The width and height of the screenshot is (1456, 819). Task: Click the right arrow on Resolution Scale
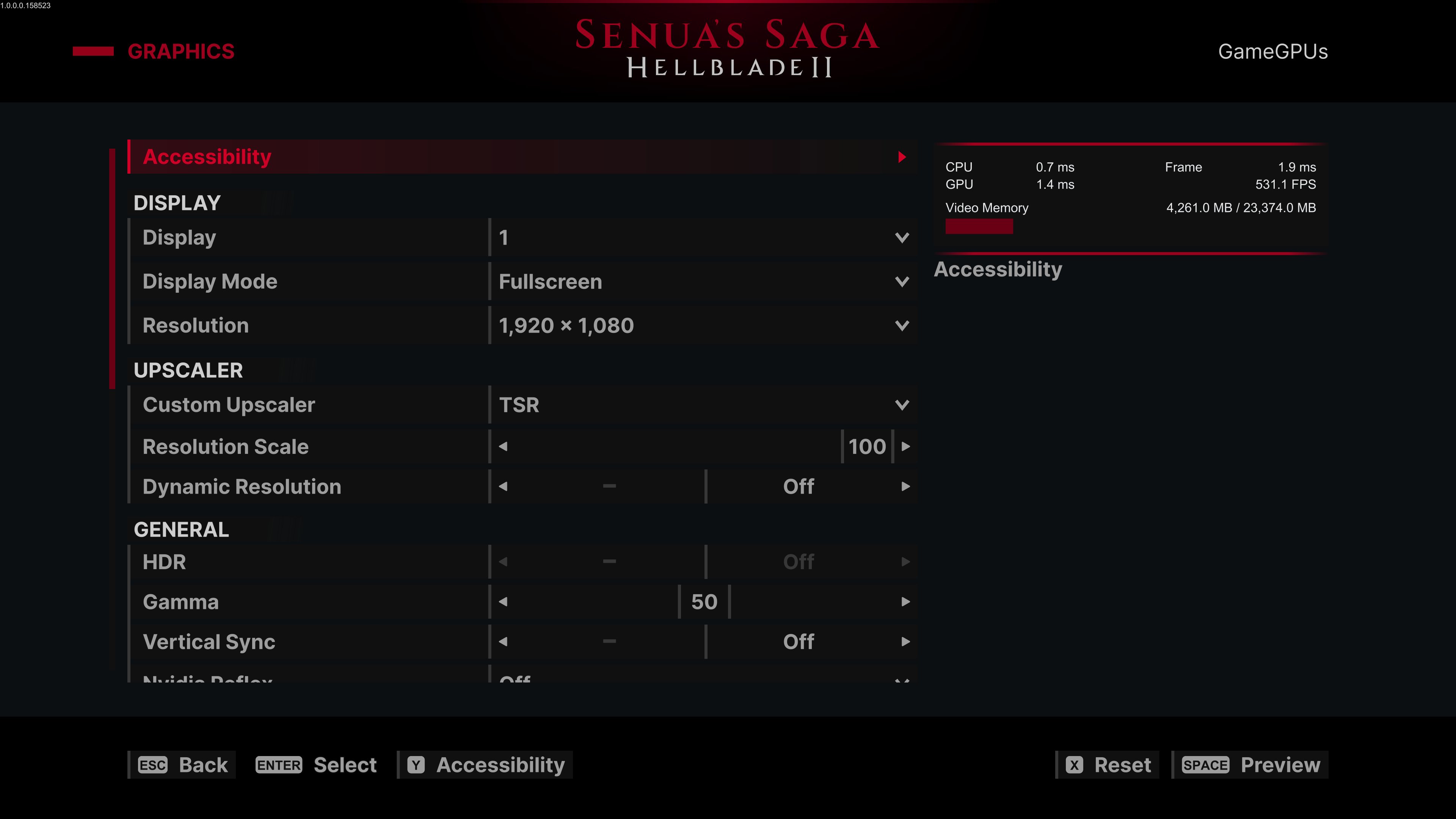tap(905, 447)
